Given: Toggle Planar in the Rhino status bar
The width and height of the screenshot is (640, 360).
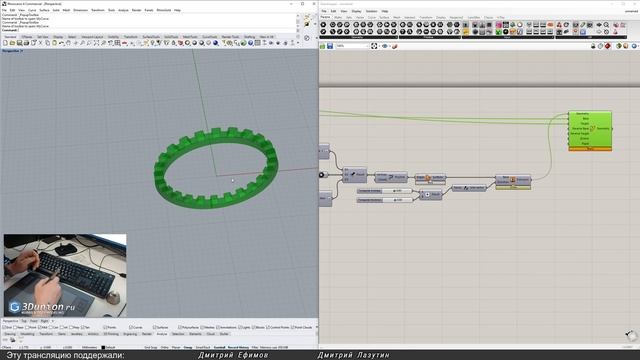Looking at the screenshot, I should click(x=176, y=347).
